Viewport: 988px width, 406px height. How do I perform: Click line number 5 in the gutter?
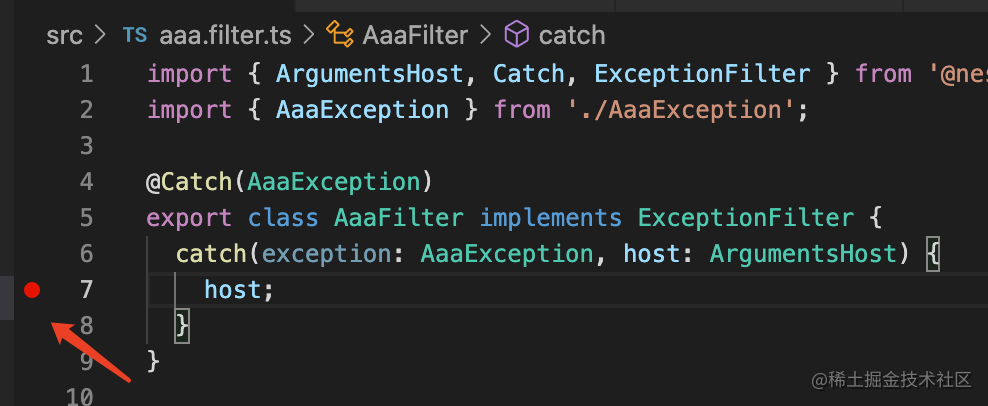point(86,217)
